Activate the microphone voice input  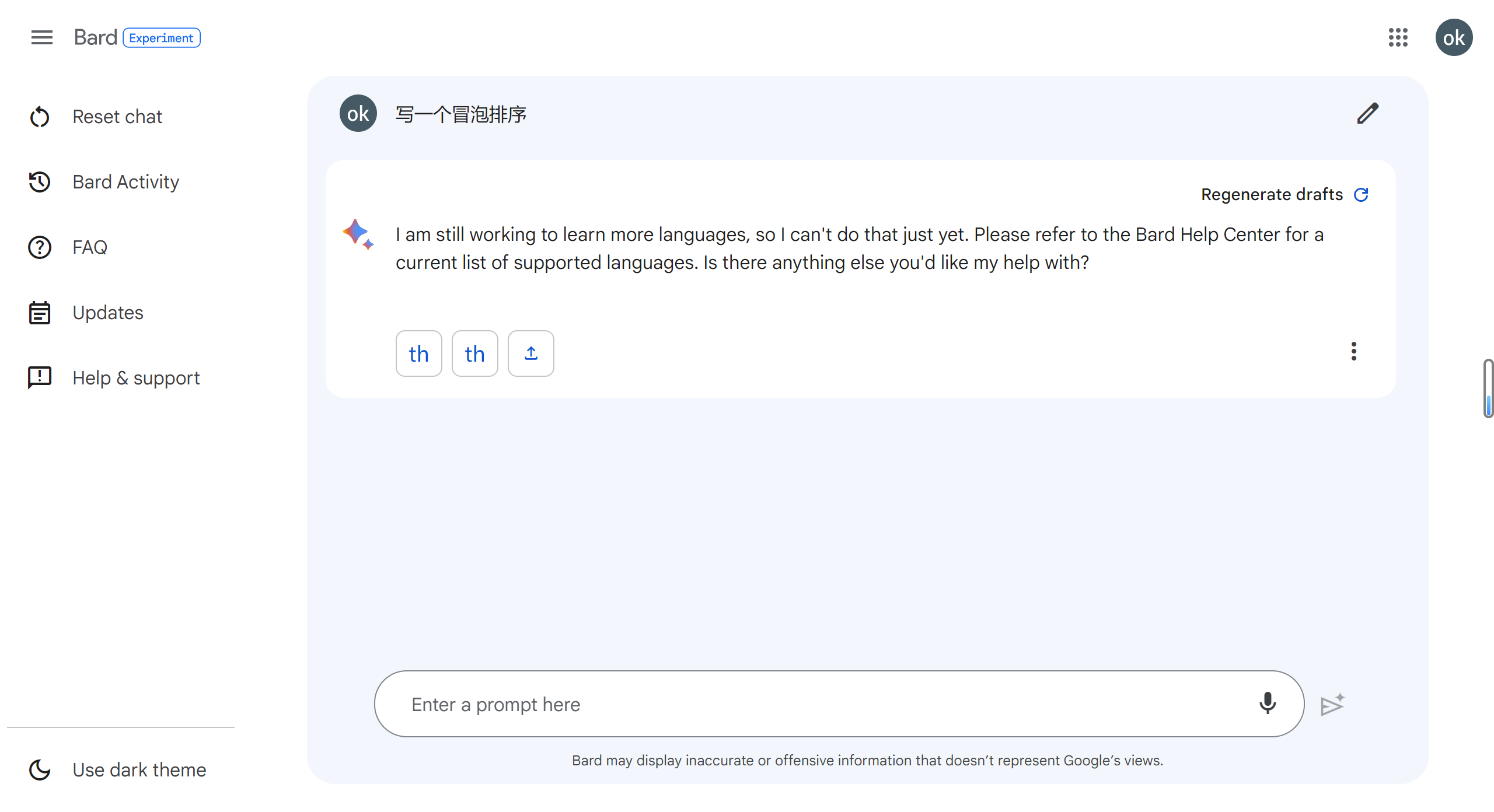pos(1267,703)
